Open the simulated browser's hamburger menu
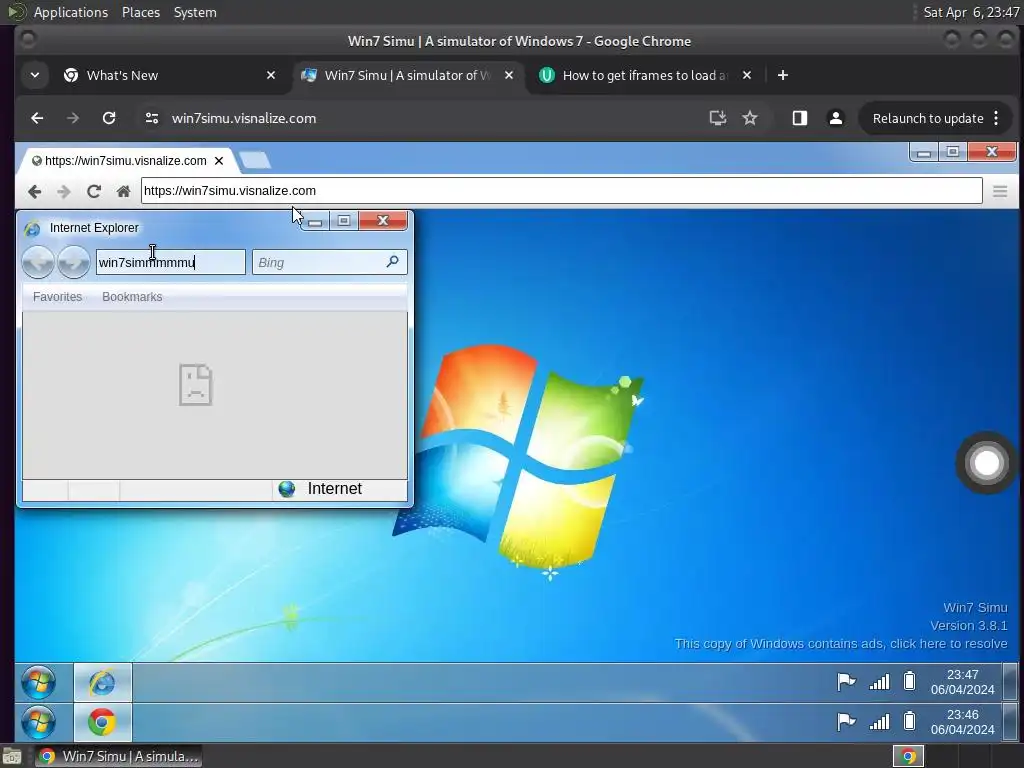The width and height of the screenshot is (1024, 768). tap(1000, 191)
